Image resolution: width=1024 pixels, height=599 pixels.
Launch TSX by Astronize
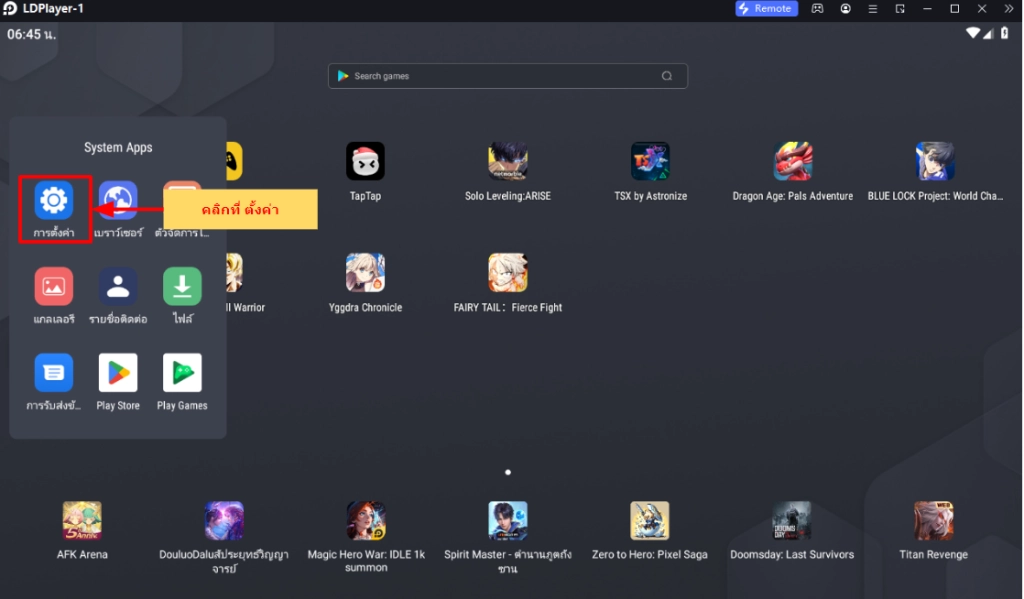click(650, 162)
